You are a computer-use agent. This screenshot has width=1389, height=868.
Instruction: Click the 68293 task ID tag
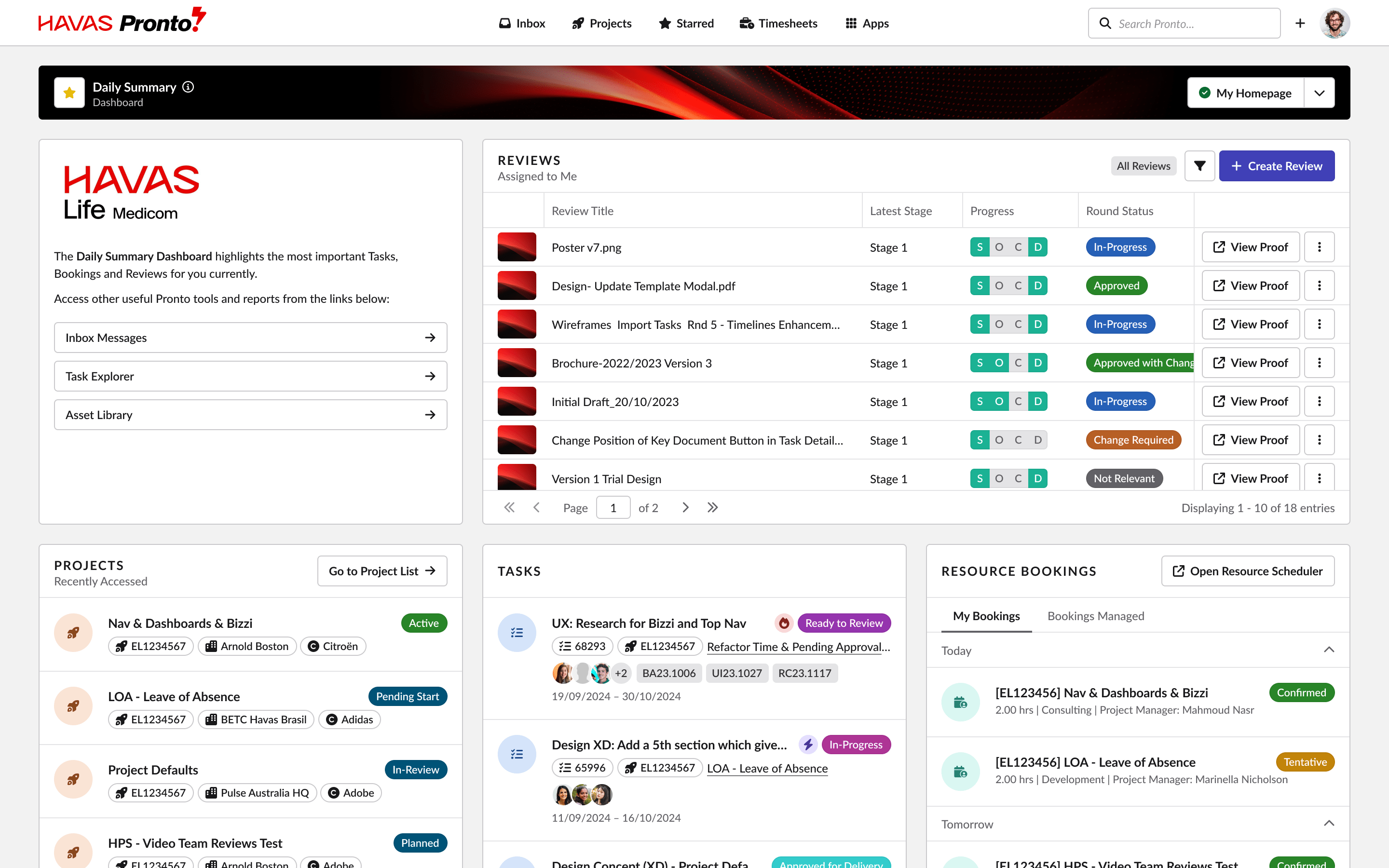click(582, 646)
